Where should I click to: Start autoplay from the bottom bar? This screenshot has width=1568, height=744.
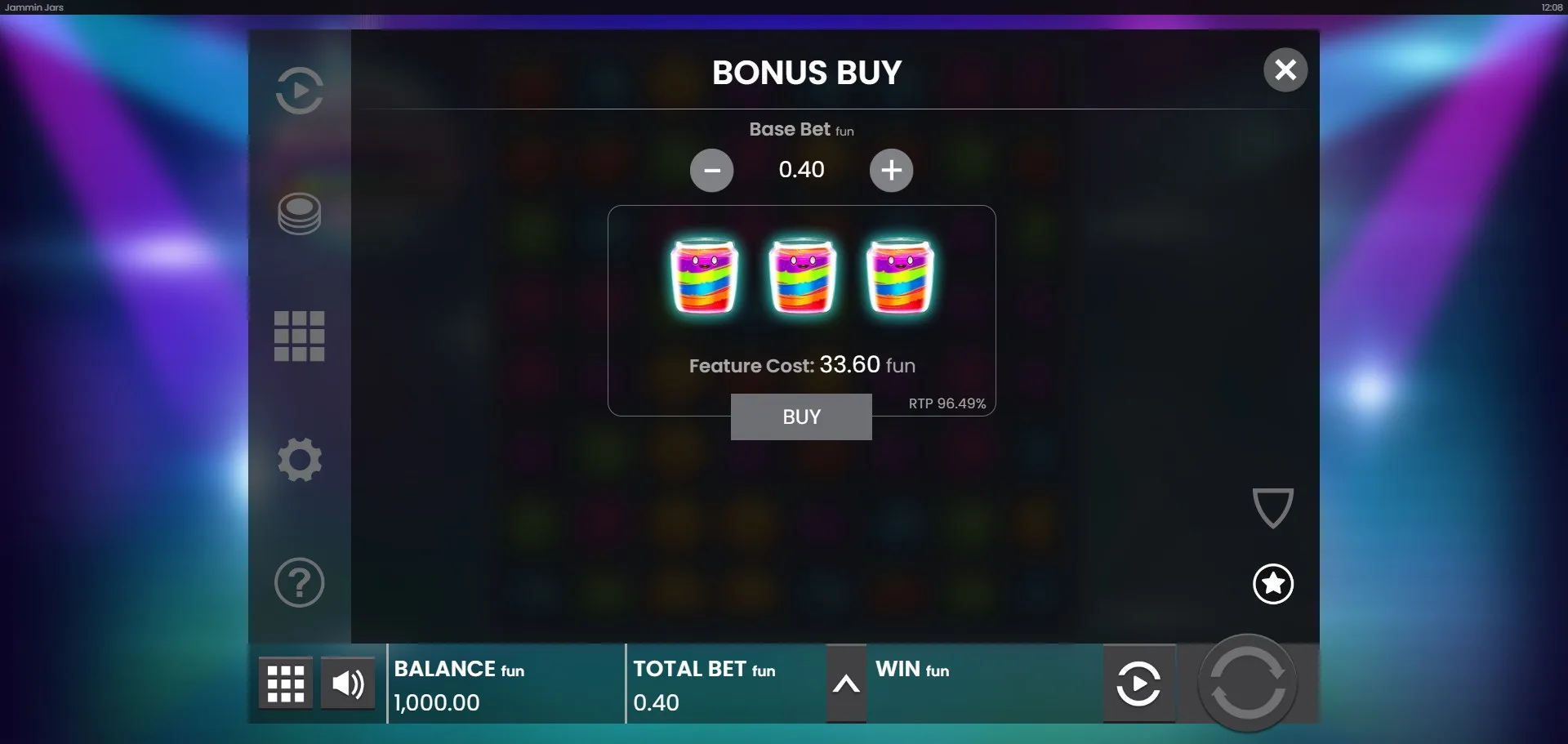coord(1138,684)
